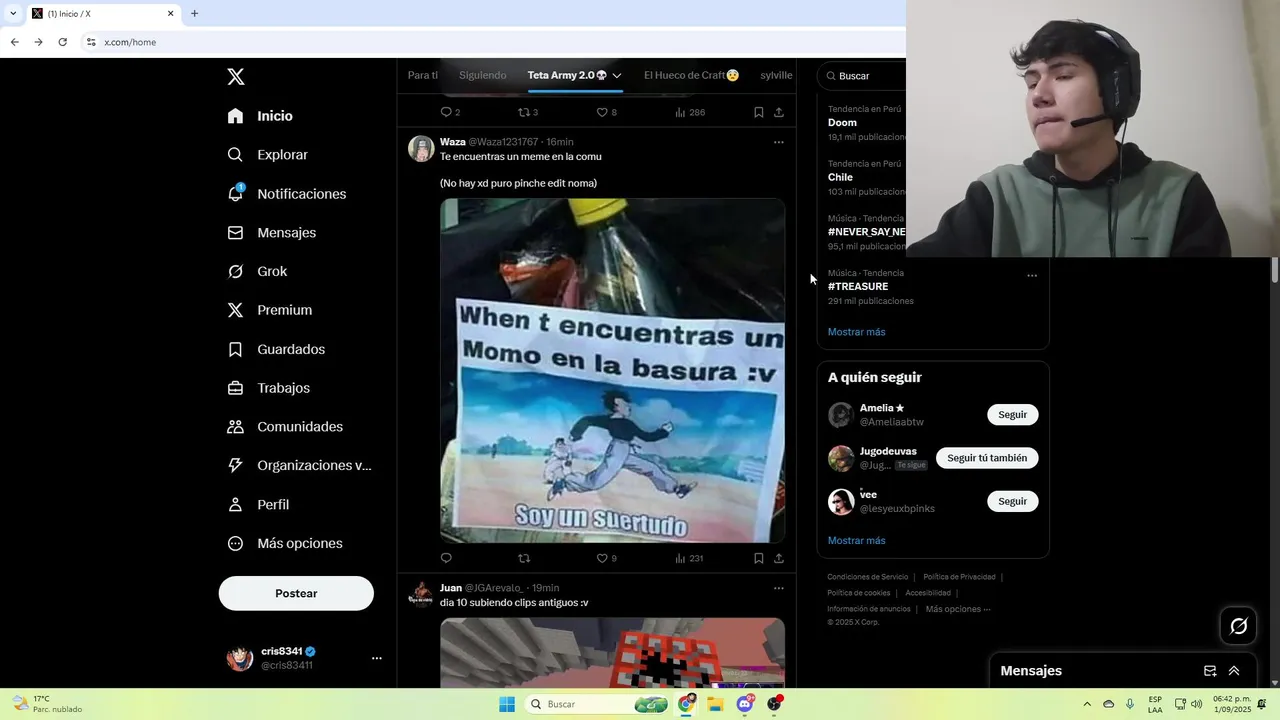Repost Waza's post
The height and width of the screenshot is (720, 1280).
(x=524, y=558)
